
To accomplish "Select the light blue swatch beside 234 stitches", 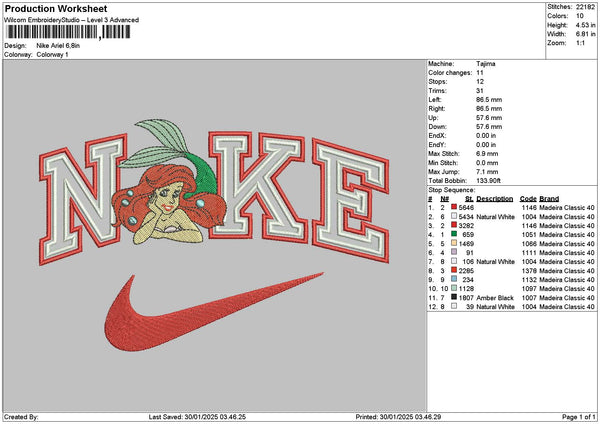I will point(454,279).
